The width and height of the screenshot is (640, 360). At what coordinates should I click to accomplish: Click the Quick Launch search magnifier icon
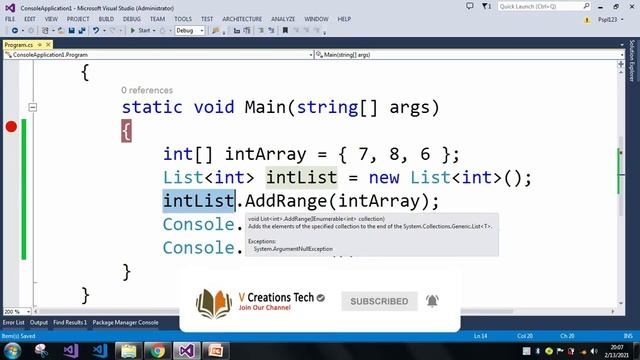[x=586, y=6]
